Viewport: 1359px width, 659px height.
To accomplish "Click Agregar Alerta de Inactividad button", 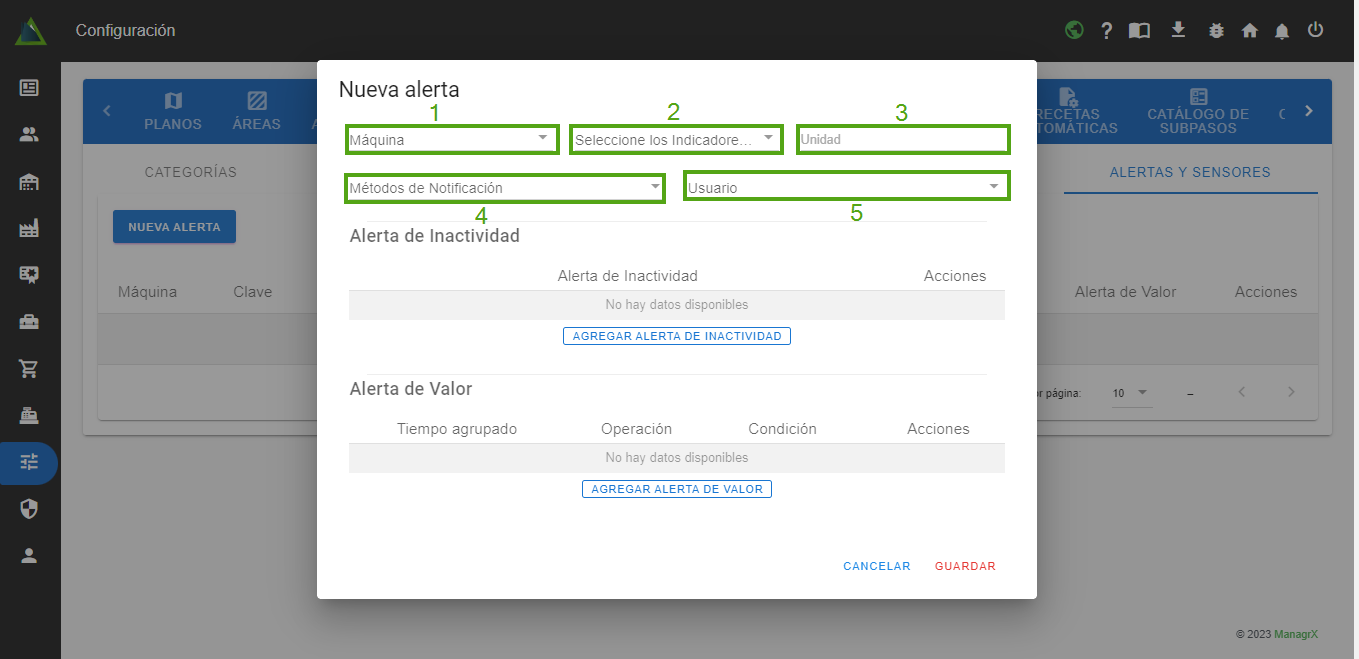I will click(x=677, y=337).
